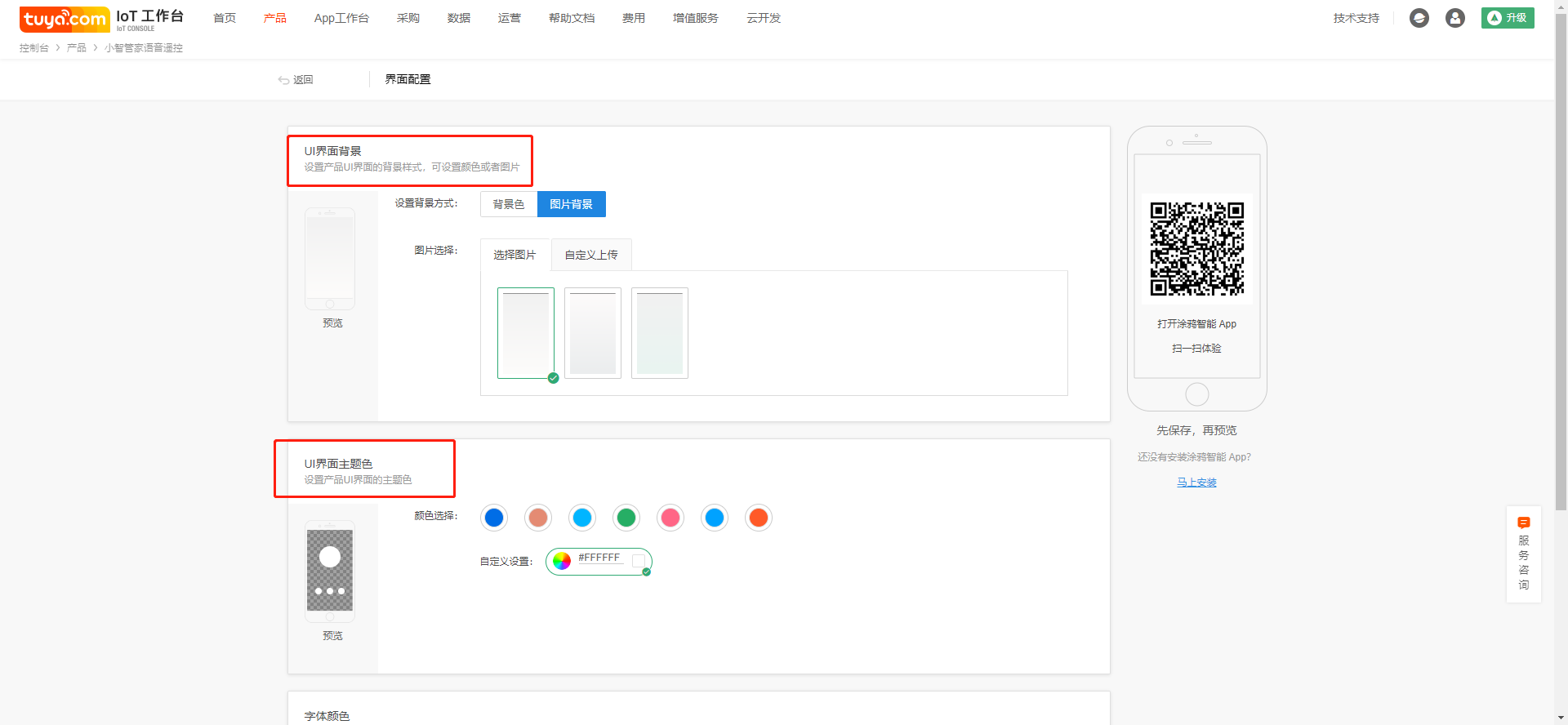This screenshot has height=725, width=1568.
Task: Choose the green theme color swatch
Action: point(626,518)
